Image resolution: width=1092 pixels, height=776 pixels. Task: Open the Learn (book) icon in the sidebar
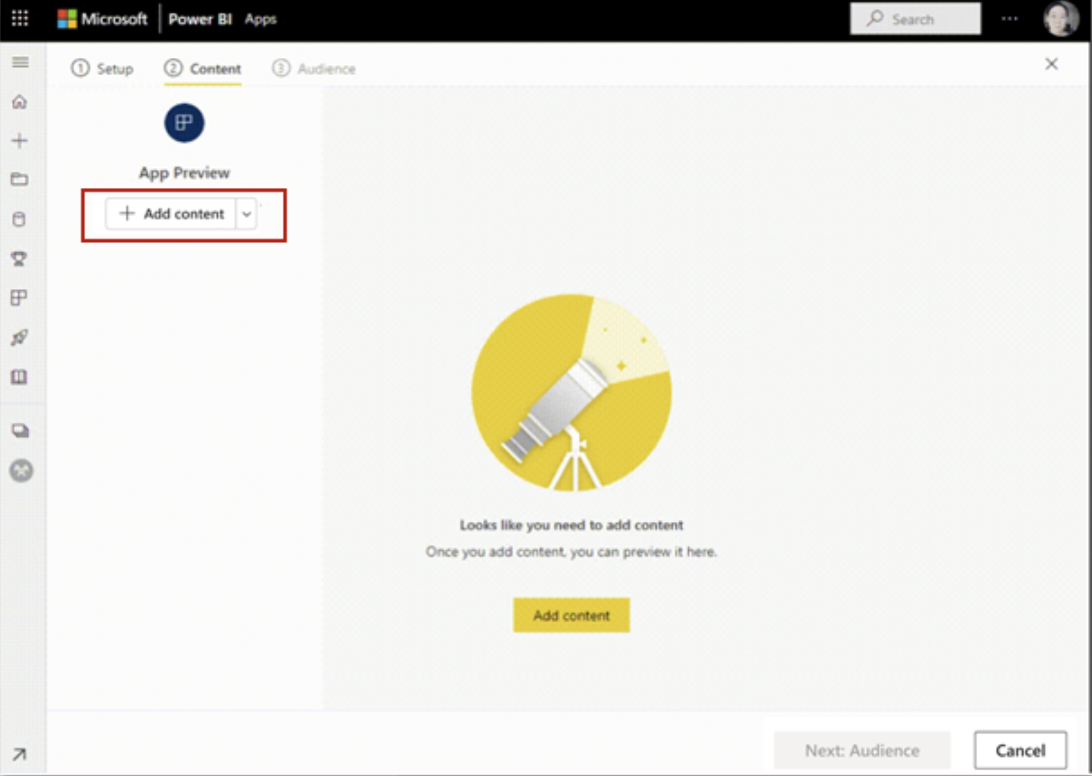[21, 376]
